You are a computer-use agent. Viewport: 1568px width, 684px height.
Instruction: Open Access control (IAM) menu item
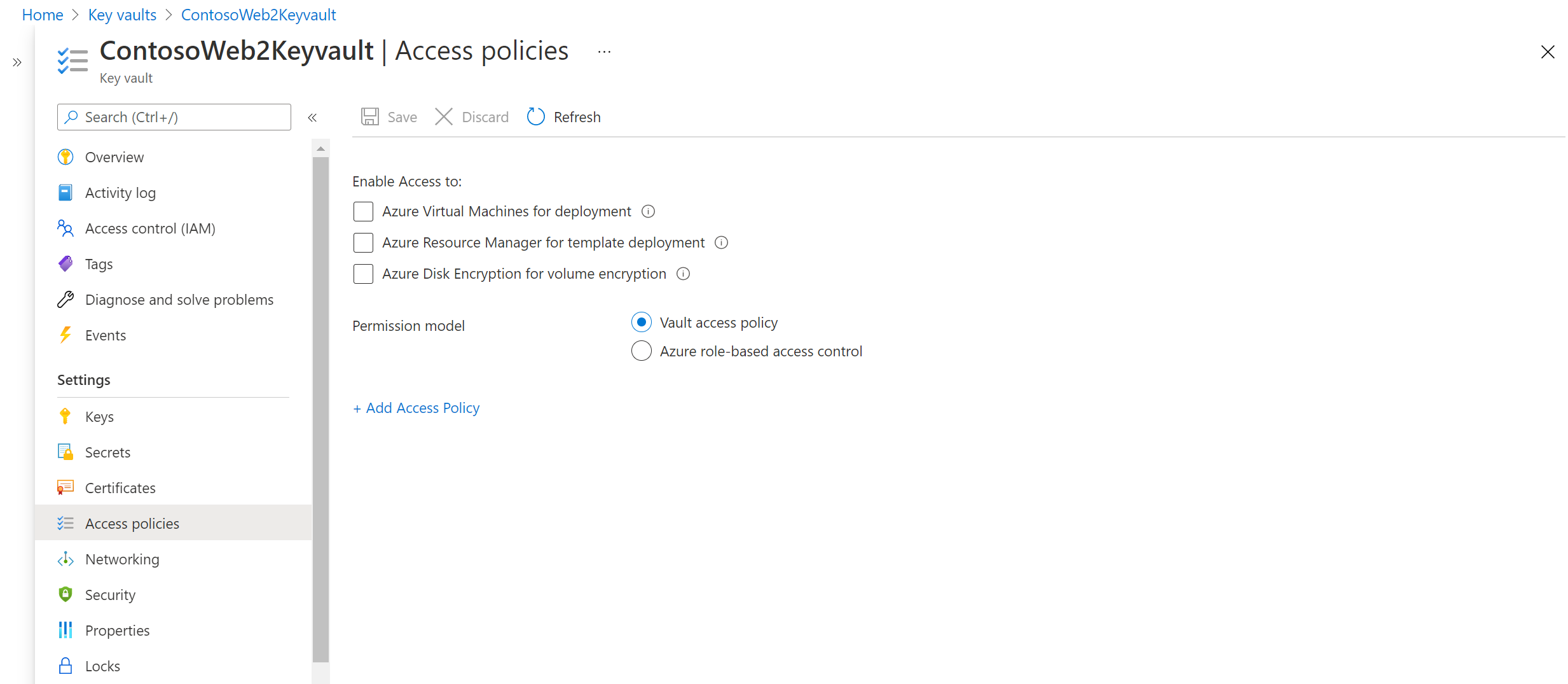(x=150, y=228)
